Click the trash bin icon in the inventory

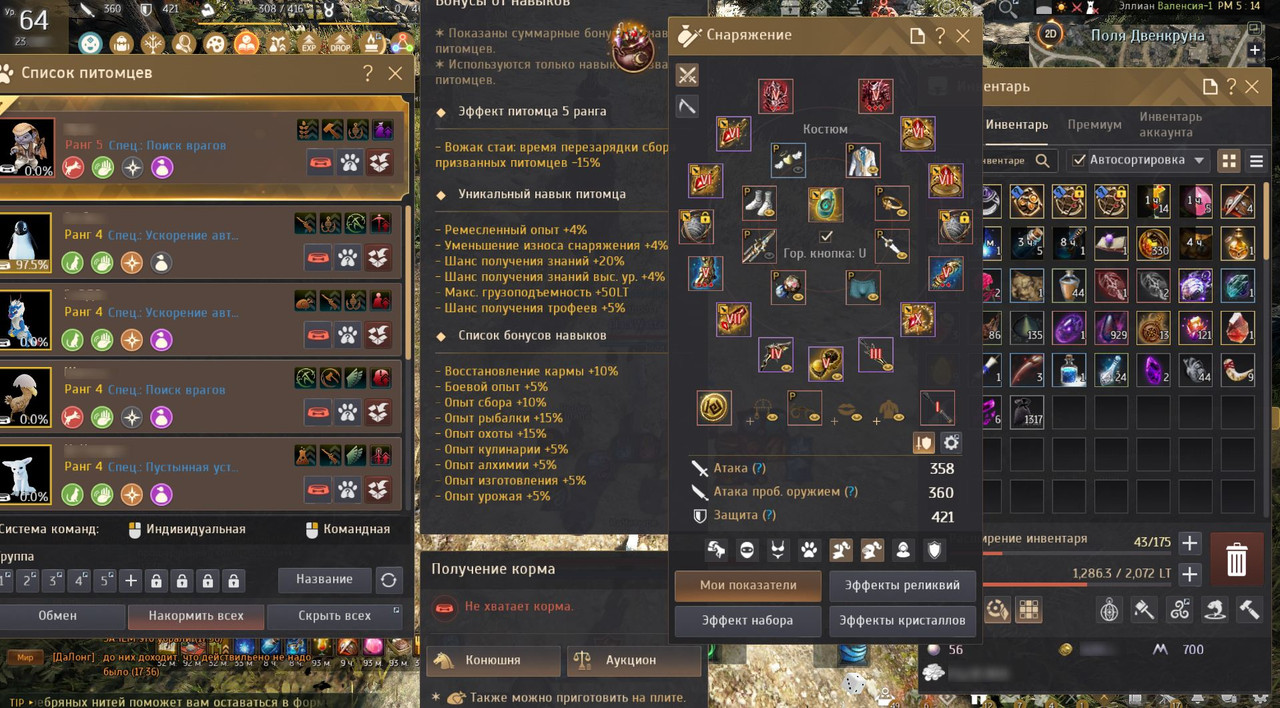[1237, 559]
